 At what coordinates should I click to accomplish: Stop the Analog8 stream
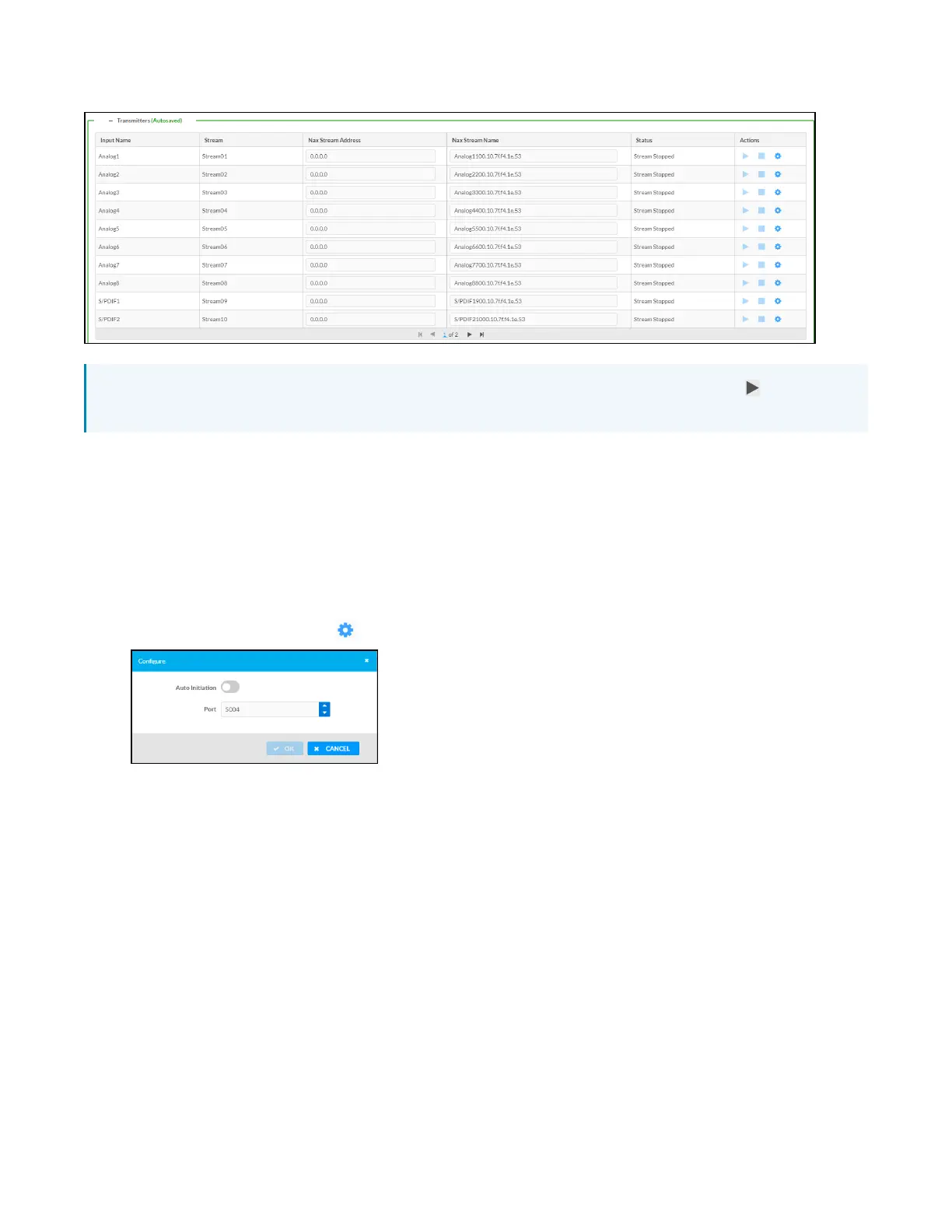pyautogui.click(x=761, y=283)
